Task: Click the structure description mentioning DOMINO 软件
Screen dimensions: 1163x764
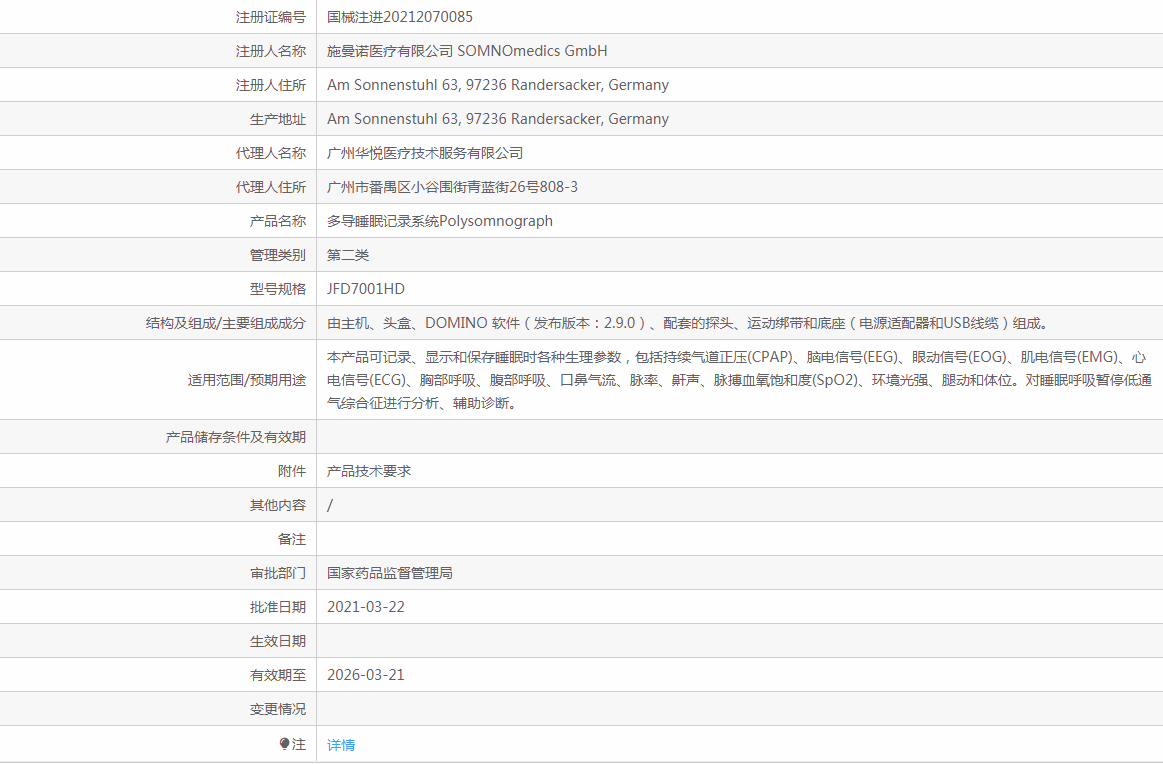Action: (687, 323)
